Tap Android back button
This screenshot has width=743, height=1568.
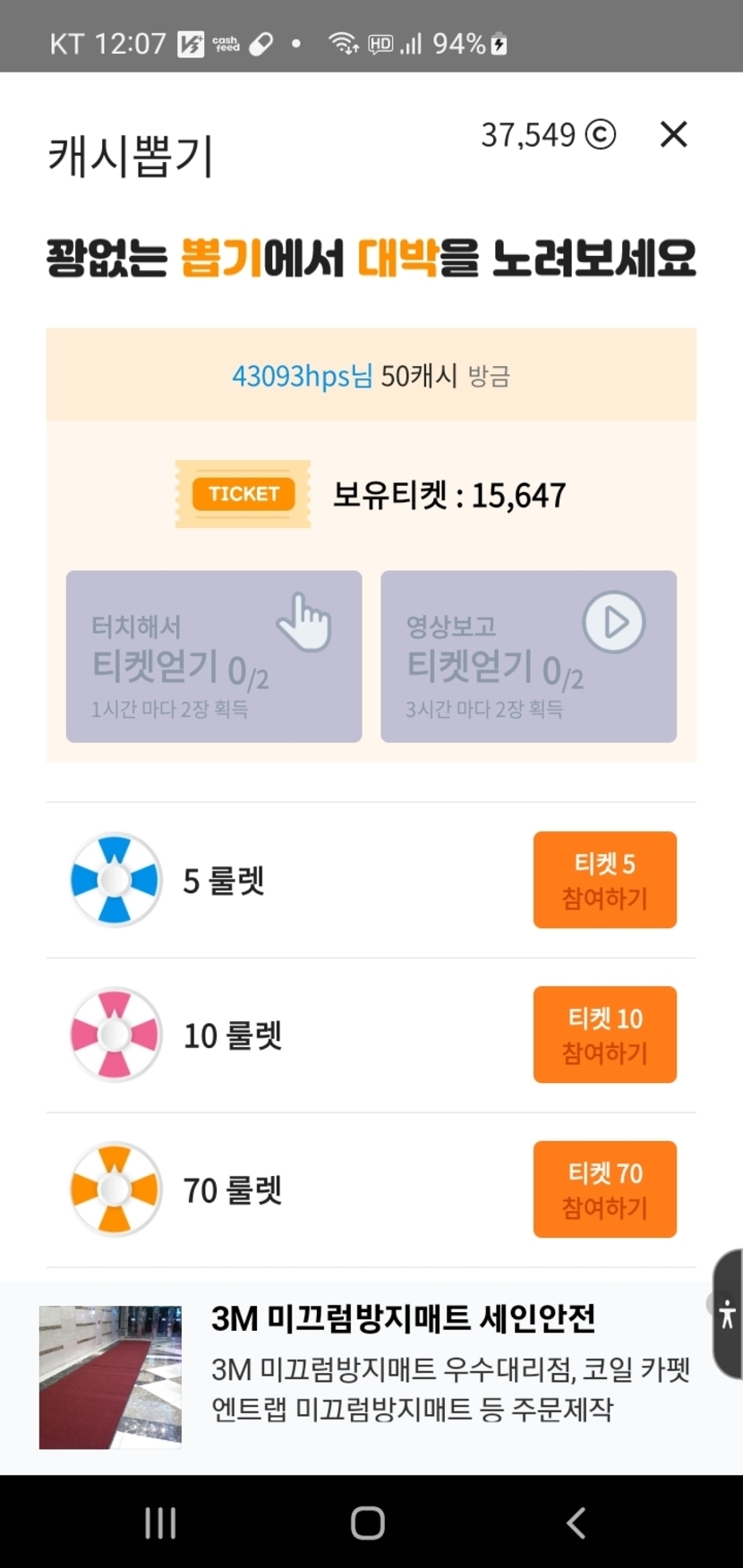click(x=576, y=1522)
